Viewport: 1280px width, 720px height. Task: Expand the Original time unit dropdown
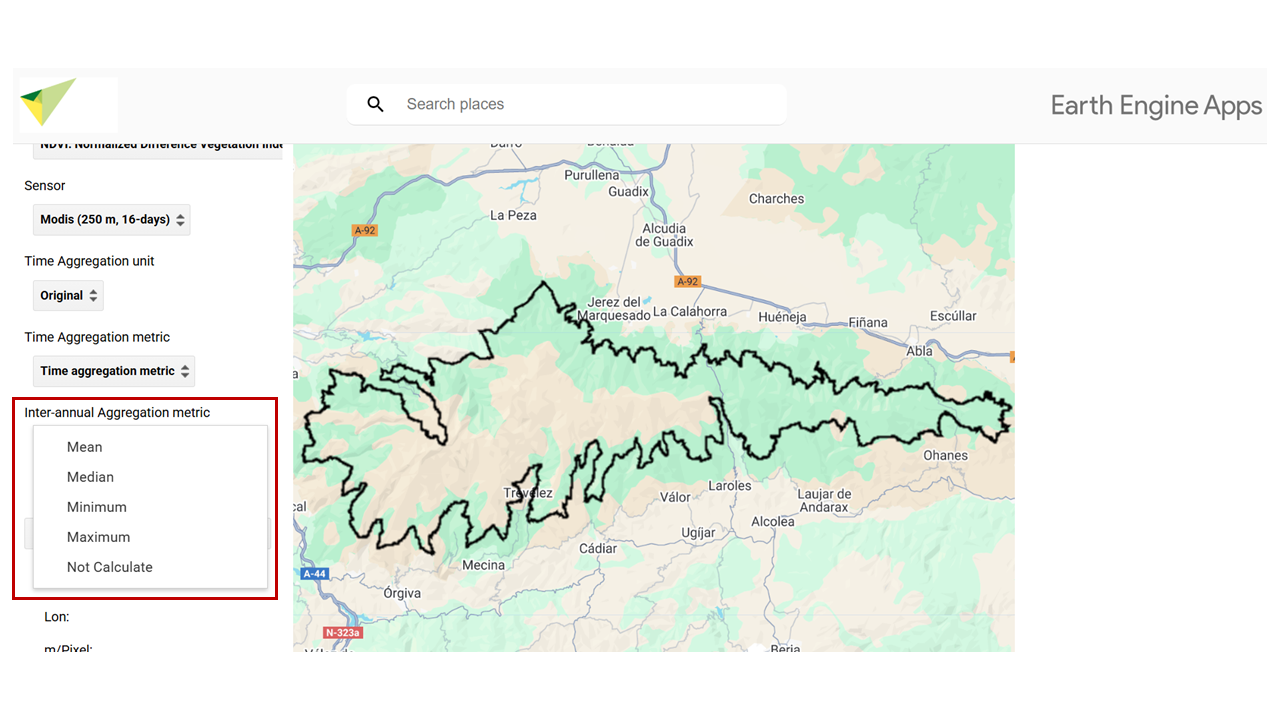(x=68, y=296)
